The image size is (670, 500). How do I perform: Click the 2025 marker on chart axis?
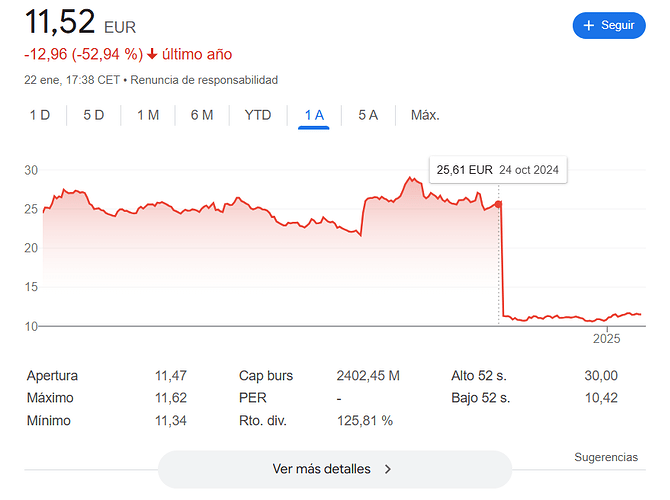[x=606, y=338]
